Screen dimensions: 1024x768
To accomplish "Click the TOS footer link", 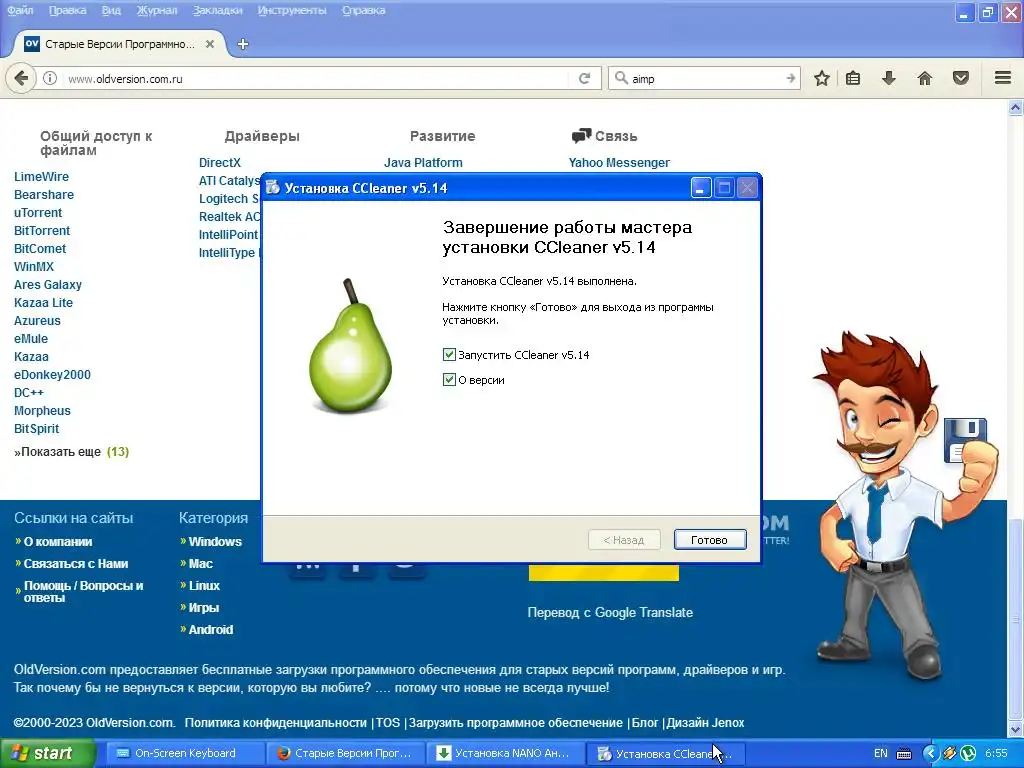I will tap(388, 723).
